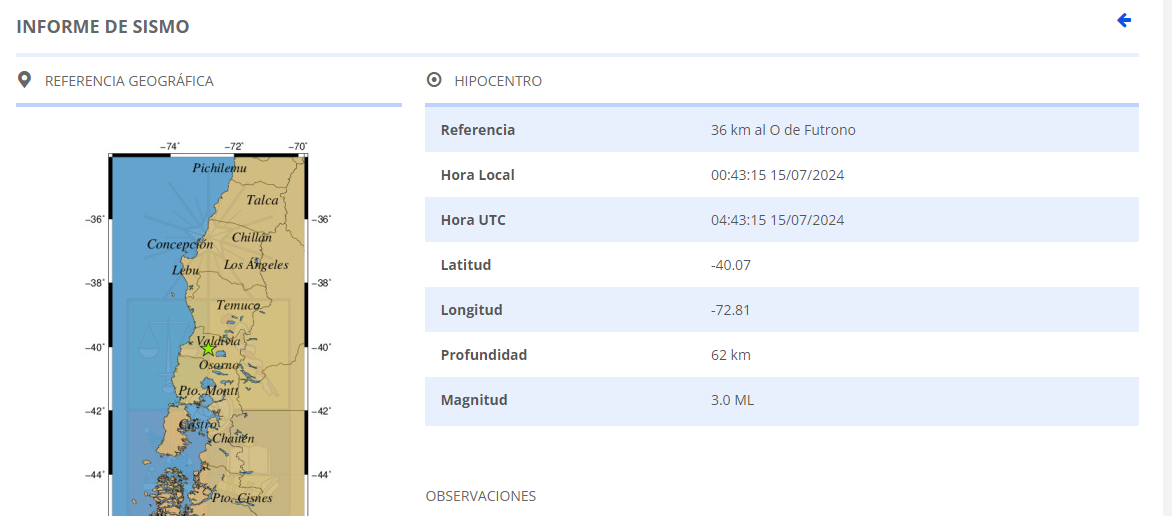Image resolution: width=1172 pixels, height=516 pixels.
Task: Select the value 36 km al O de Futrono
Action: [783, 130]
